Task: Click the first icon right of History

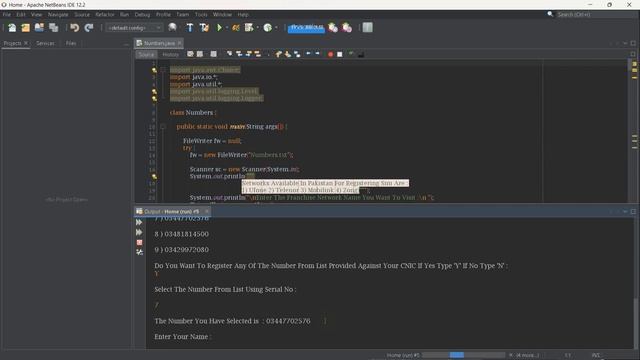Action: [190, 54]
